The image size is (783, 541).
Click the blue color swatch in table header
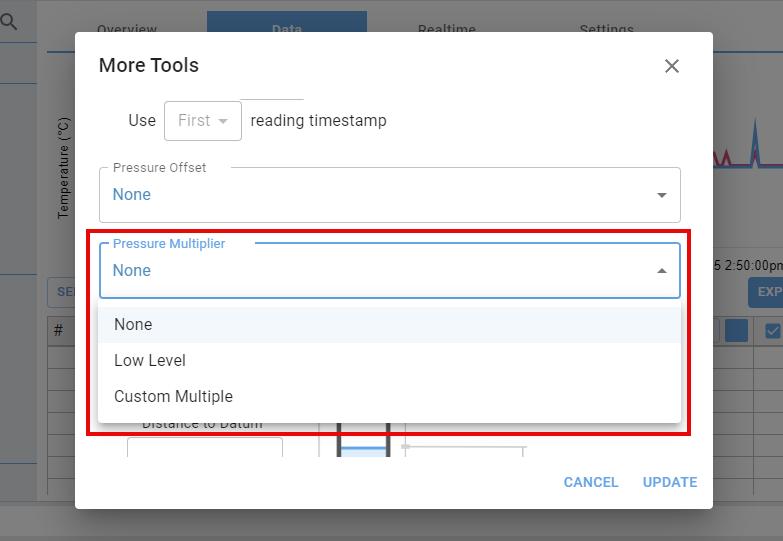737,331
